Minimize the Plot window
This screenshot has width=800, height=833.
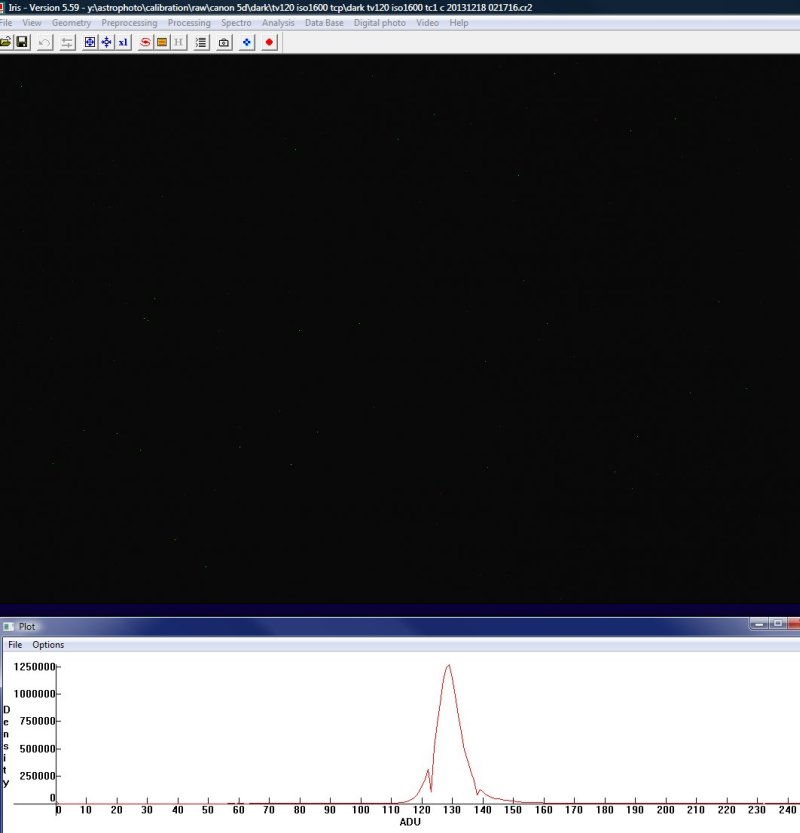[759, 624]
